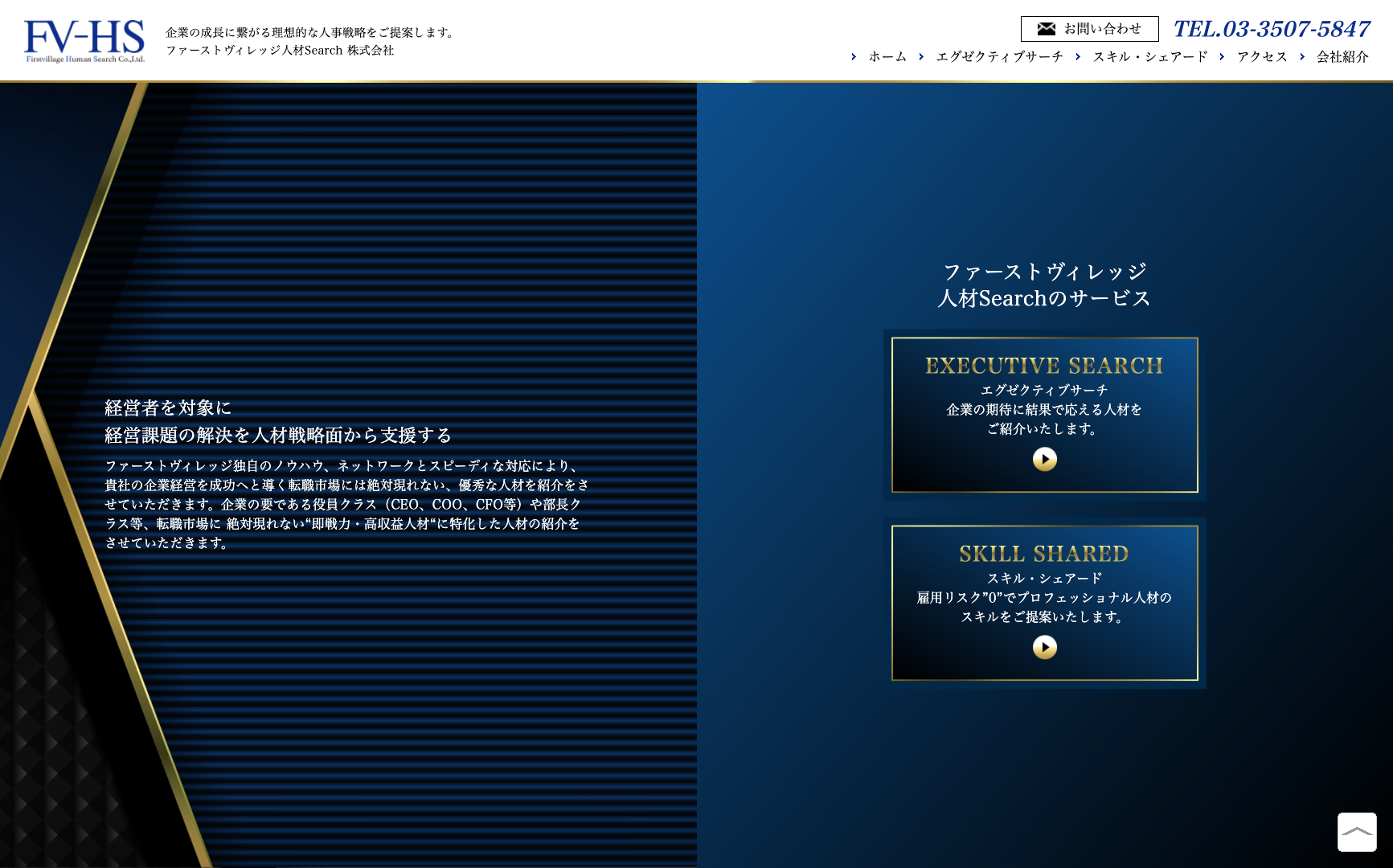Click the arrow icon before ホーム
The height and width of the screenshot is (868, 1393).
click(854, 57)
